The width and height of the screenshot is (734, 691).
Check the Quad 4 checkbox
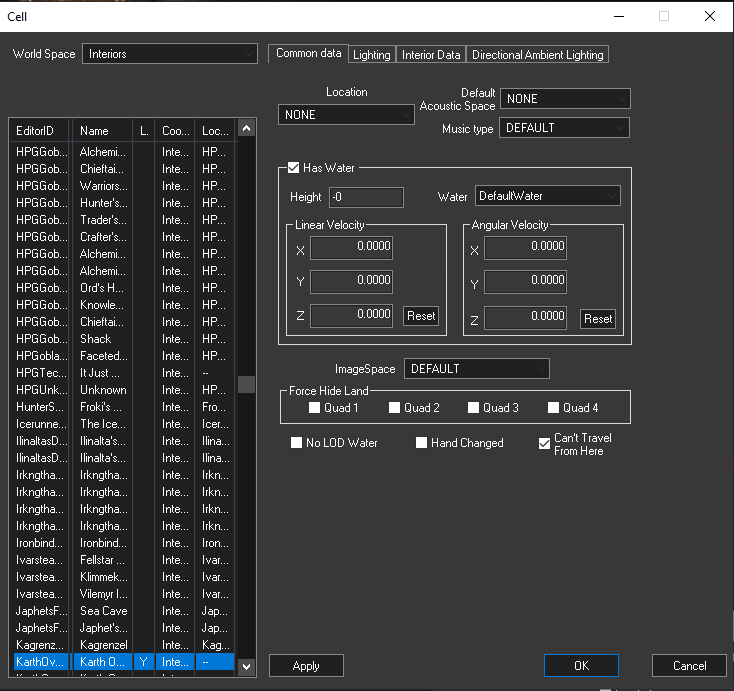[553, 408]
